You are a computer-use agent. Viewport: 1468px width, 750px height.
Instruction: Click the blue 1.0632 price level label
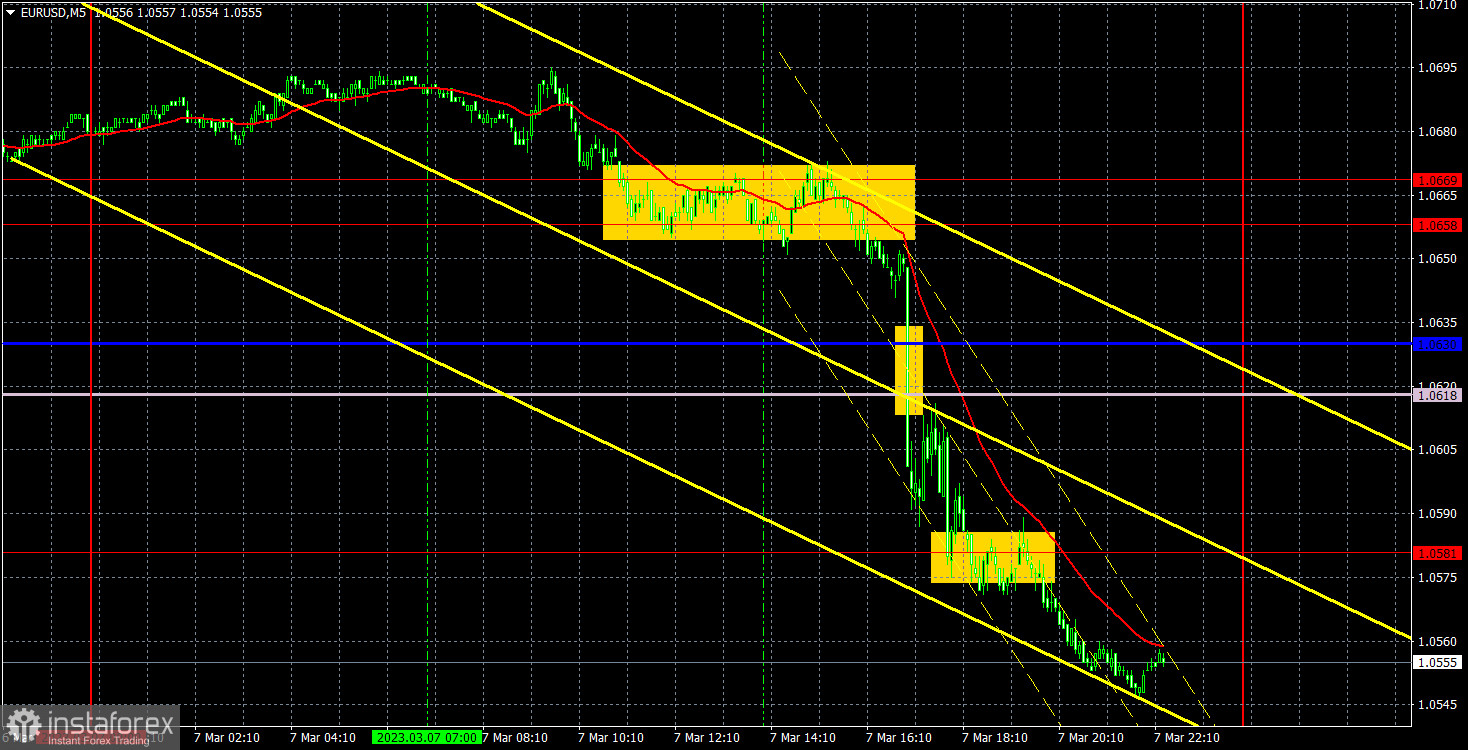(1438, 344)
